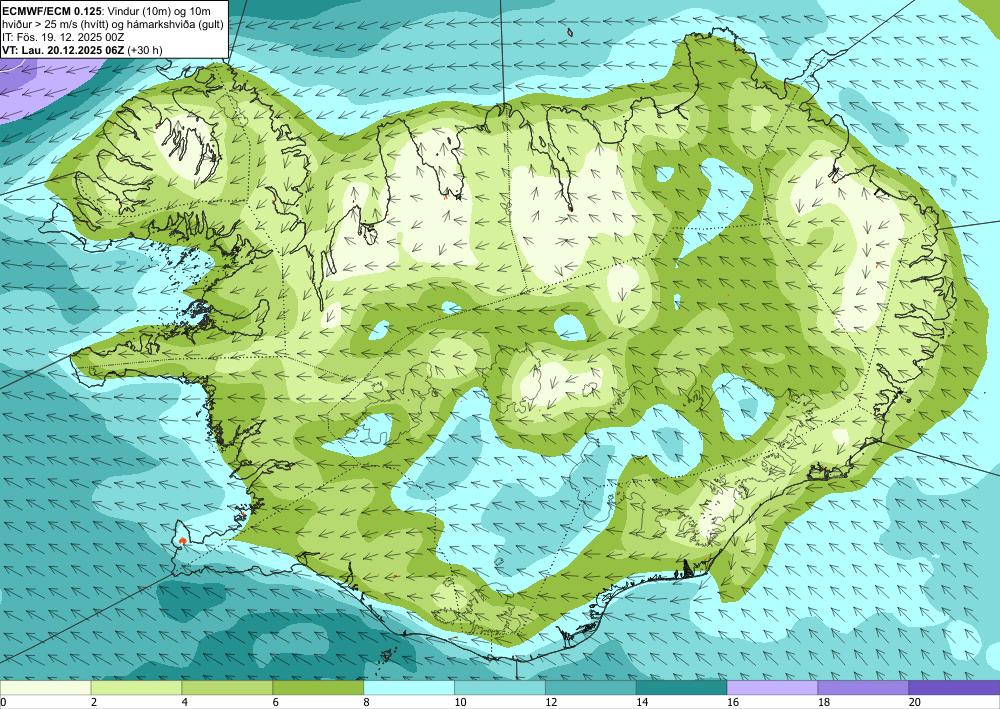
Task: Choose the dark teal 14–16 legend swatch
Action: point(682,688)
